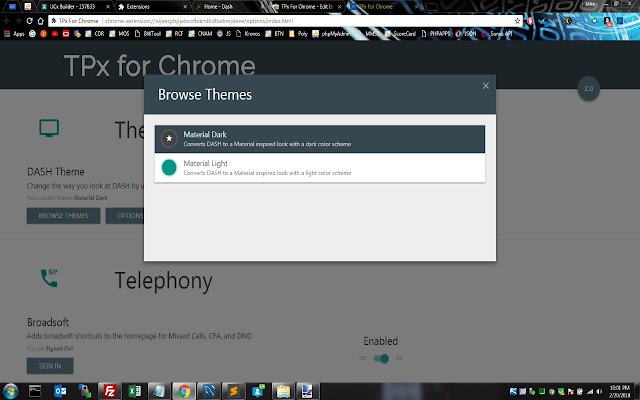Open the JS bookmark
640x400 pixels.
click(x=224, y=34)
